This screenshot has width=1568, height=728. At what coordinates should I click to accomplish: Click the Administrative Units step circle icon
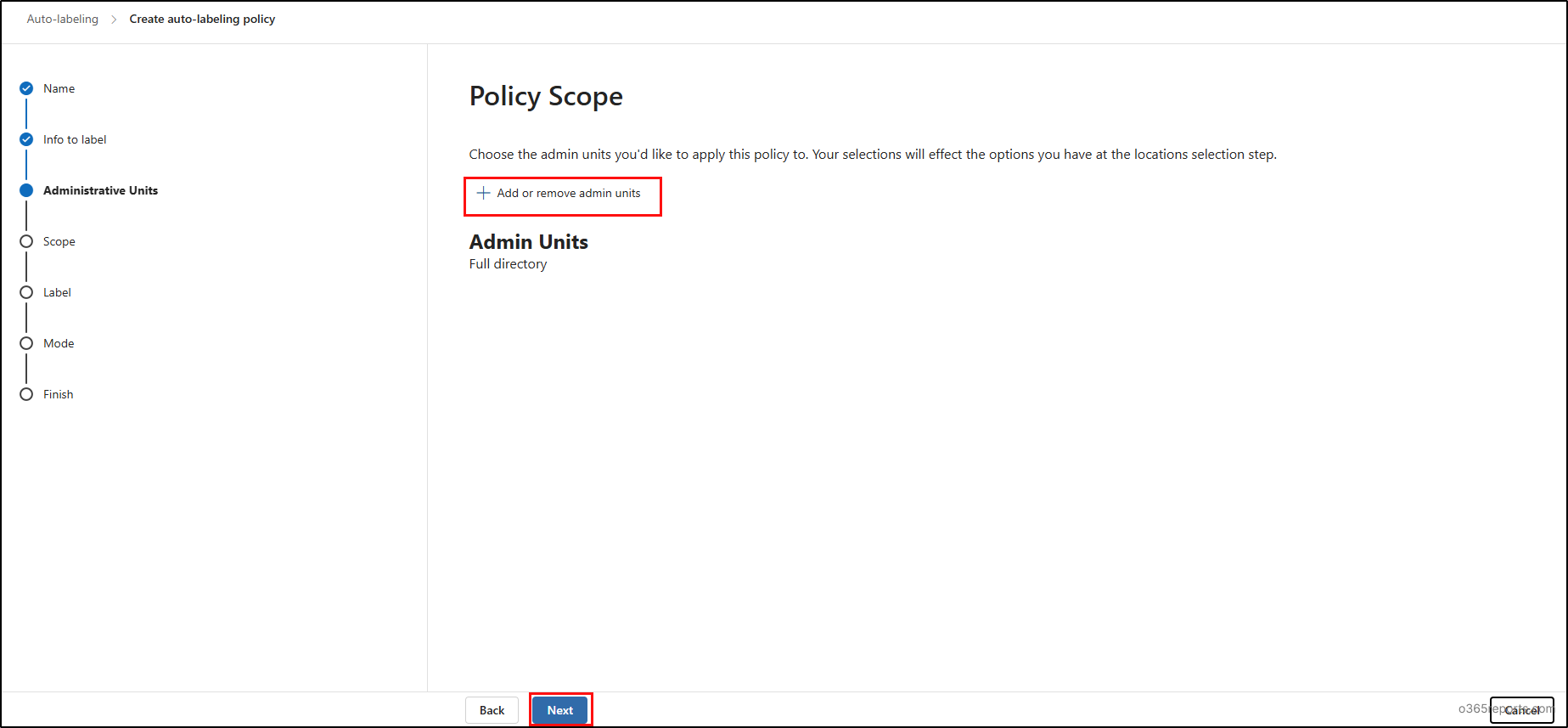(x=26, y=190)
